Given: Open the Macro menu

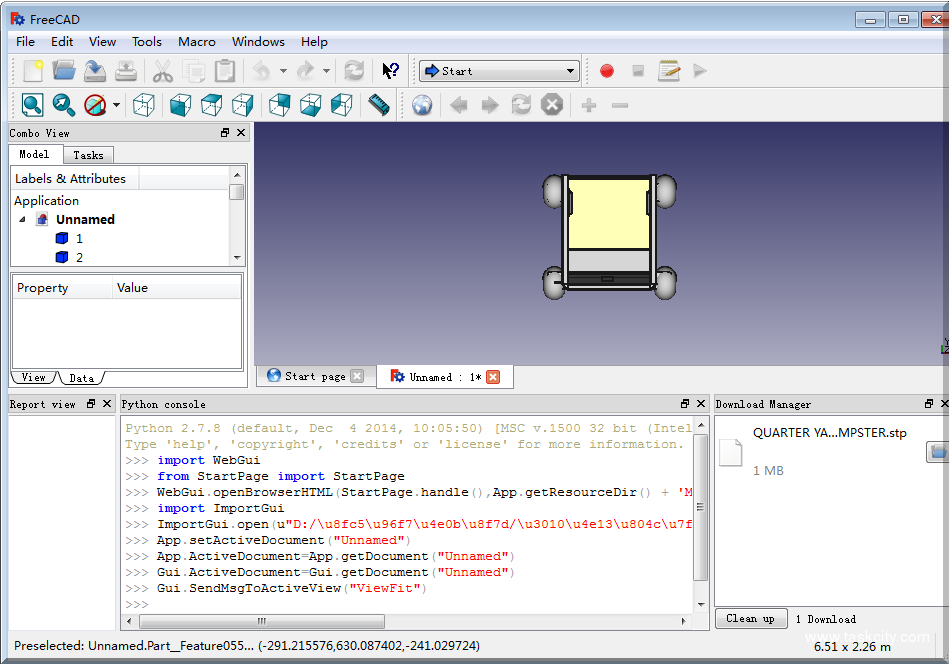Looking at the screenshot, I should (x=197, y=42).
